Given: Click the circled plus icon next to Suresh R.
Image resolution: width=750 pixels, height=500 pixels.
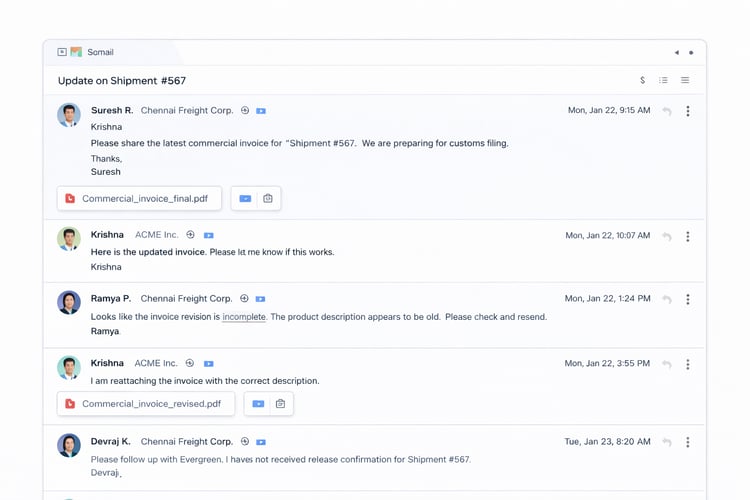Looking at the screenshot, I should pyautogui.click(x=245, y=111).
